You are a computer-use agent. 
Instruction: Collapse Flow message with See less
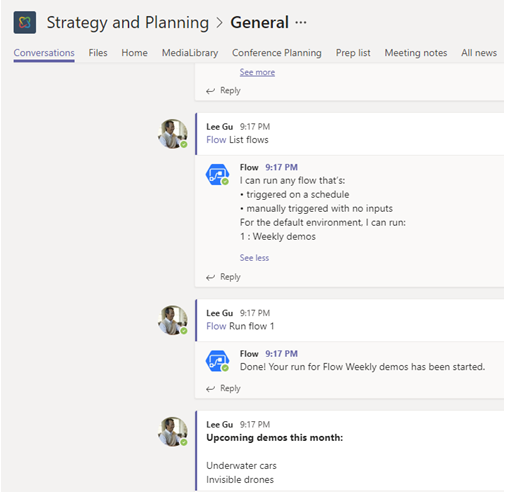(254, 258)
